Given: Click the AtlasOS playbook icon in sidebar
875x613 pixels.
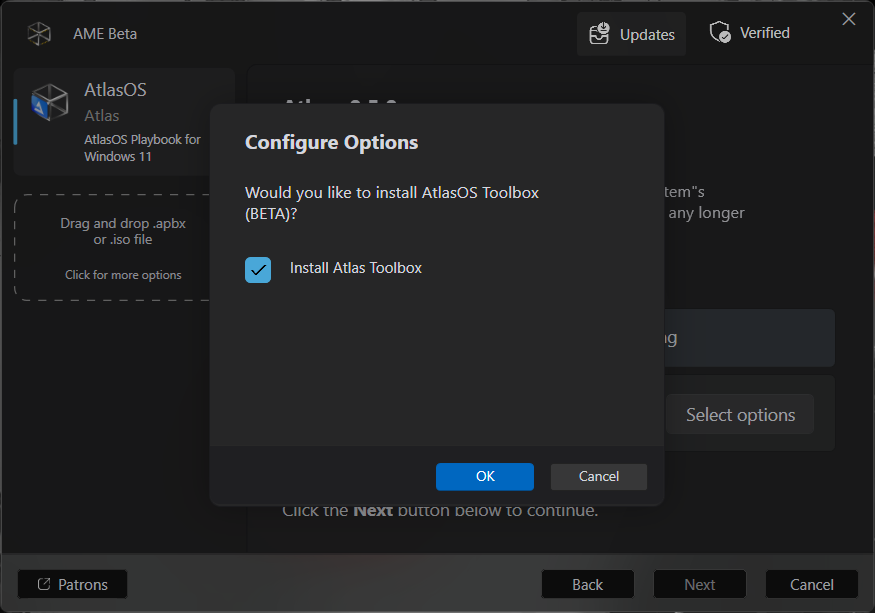Looking at the screenshot, I should [x=49, y=100].
